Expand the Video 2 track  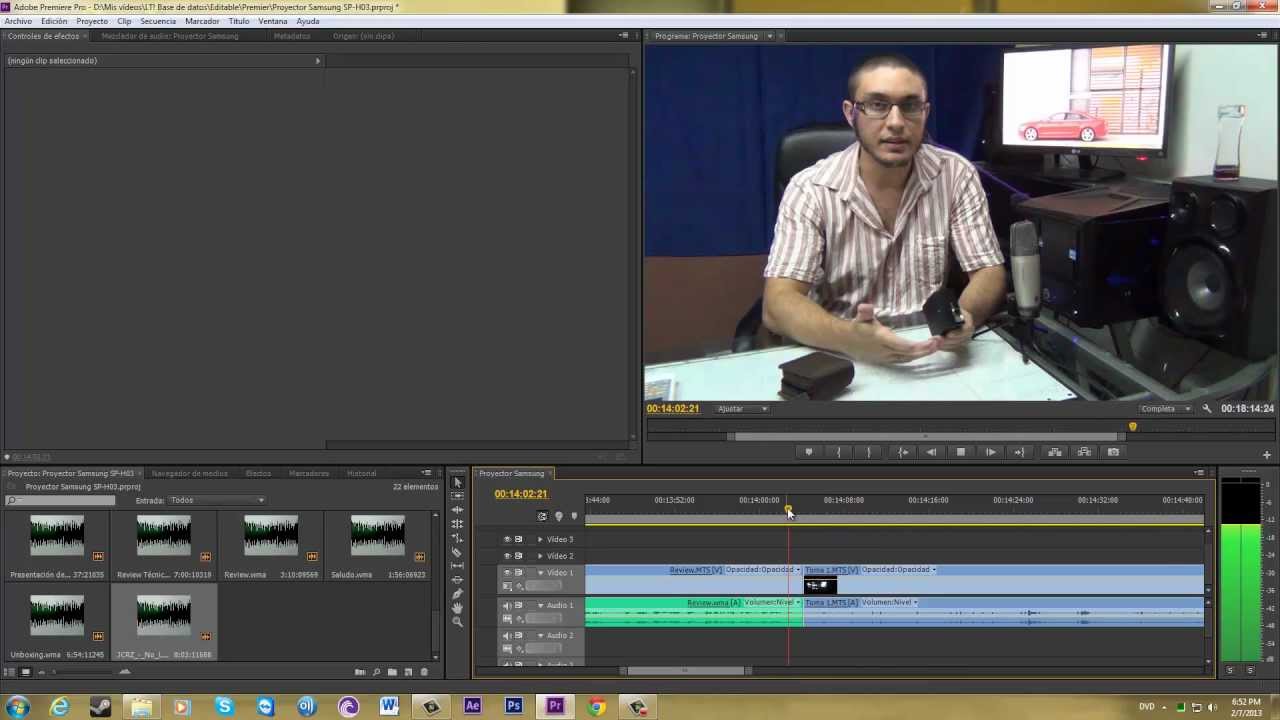(x=540, y=556)
